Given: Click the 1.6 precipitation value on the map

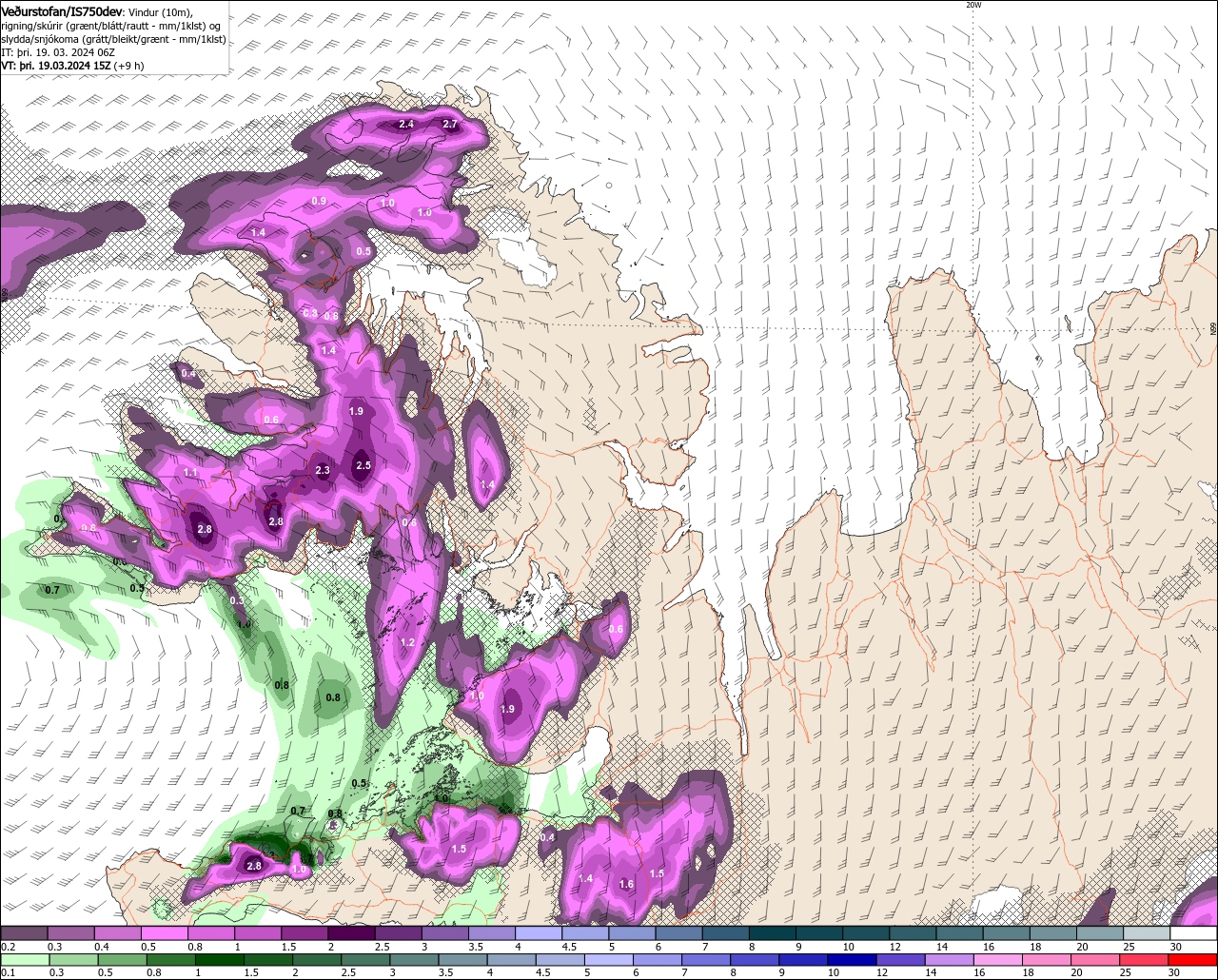Looking at the screenshot, I should (626, 885).
